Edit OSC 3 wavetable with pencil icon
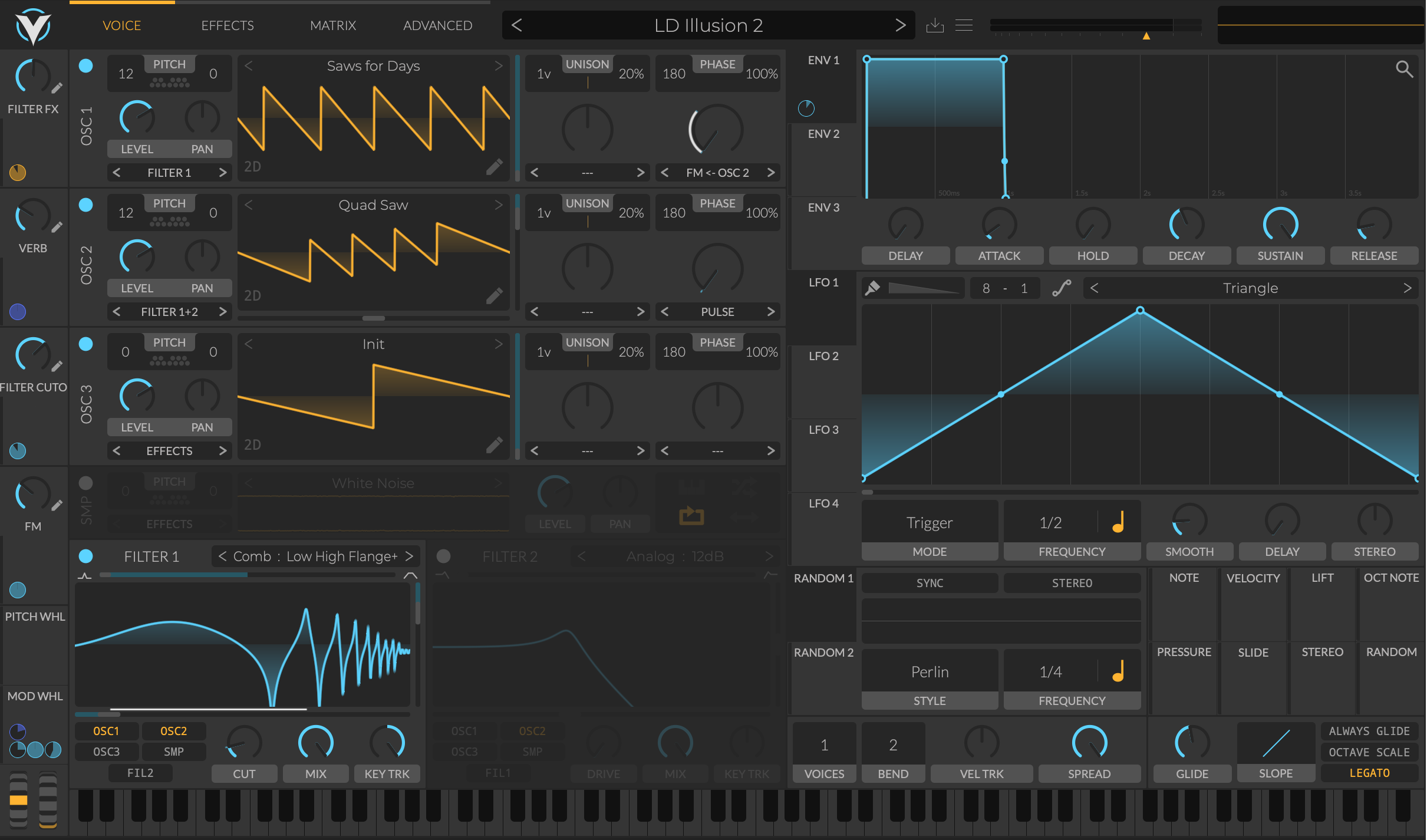 495,445
